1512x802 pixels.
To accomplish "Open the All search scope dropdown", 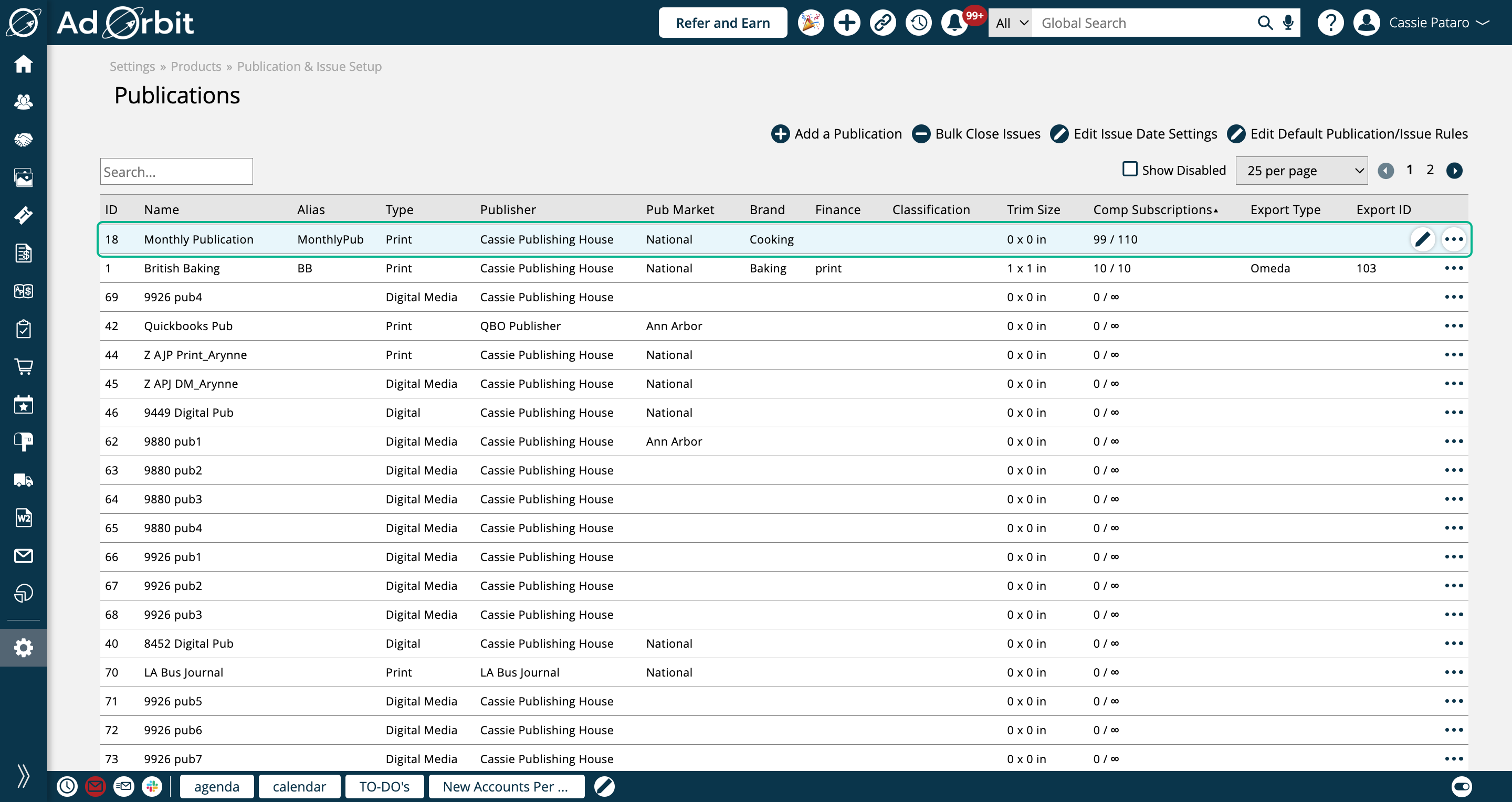I will 1011,23.
